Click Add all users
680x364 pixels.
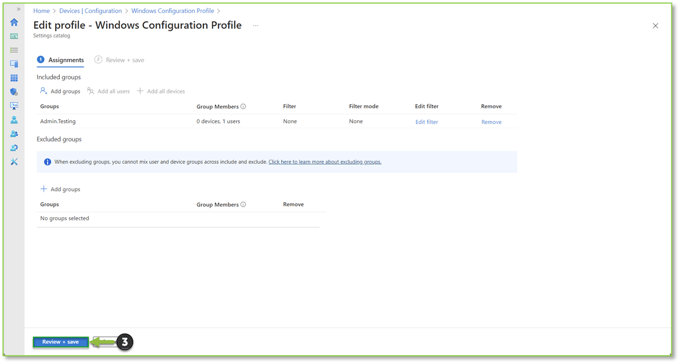108,91
